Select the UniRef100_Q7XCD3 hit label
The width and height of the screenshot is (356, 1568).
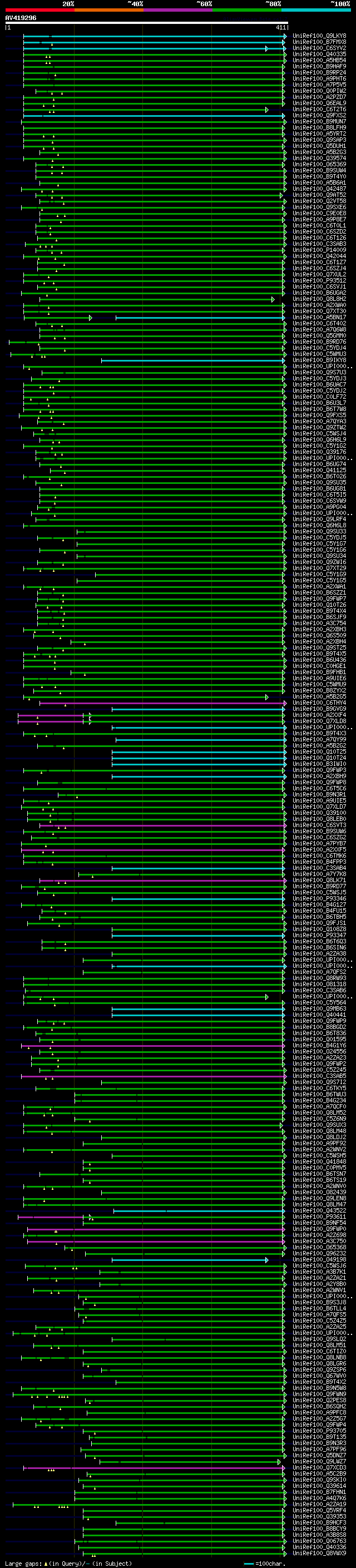[319, 1467]
